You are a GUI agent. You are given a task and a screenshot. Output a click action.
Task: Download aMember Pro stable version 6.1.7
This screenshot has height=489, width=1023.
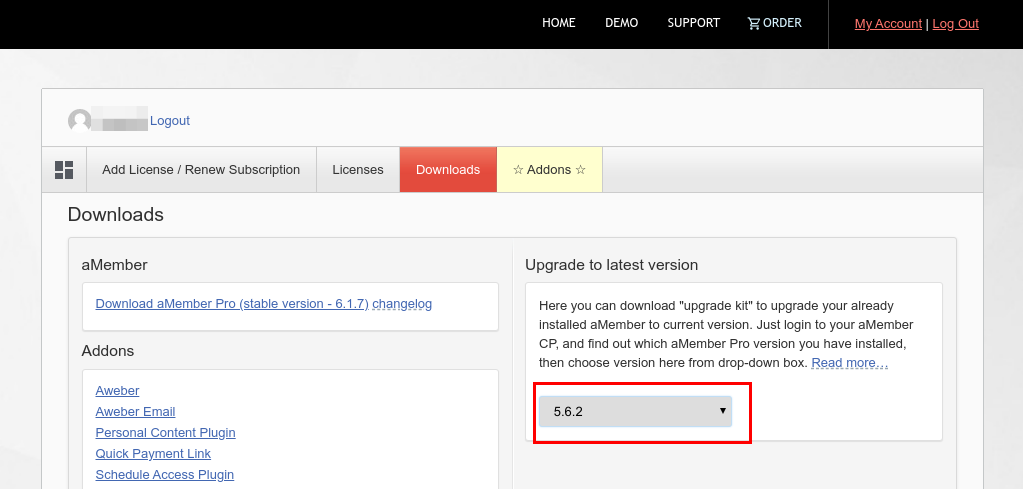[x=232, y=304]
